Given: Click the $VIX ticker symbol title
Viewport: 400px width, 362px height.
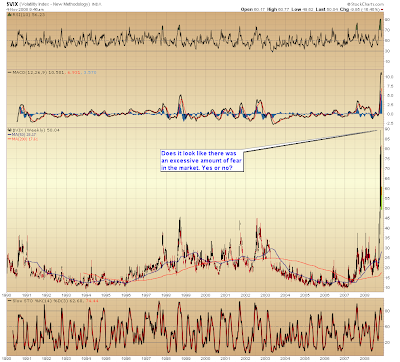Looking at the screenshot, I should tap(12, 4).
